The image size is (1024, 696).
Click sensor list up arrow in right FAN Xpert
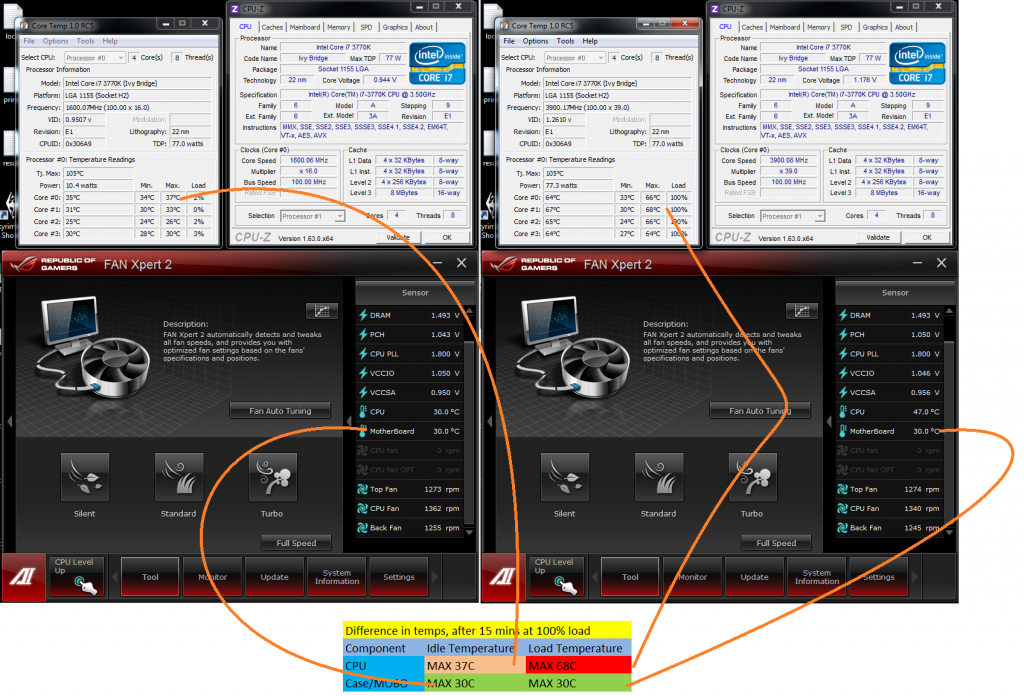[x=950, y=311]
